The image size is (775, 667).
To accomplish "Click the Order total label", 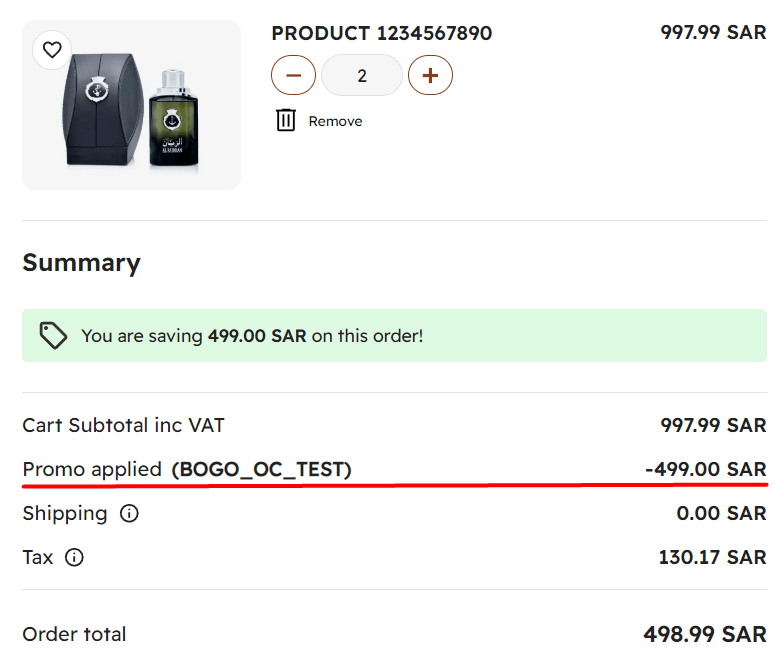I will click(x=74, y=634).
